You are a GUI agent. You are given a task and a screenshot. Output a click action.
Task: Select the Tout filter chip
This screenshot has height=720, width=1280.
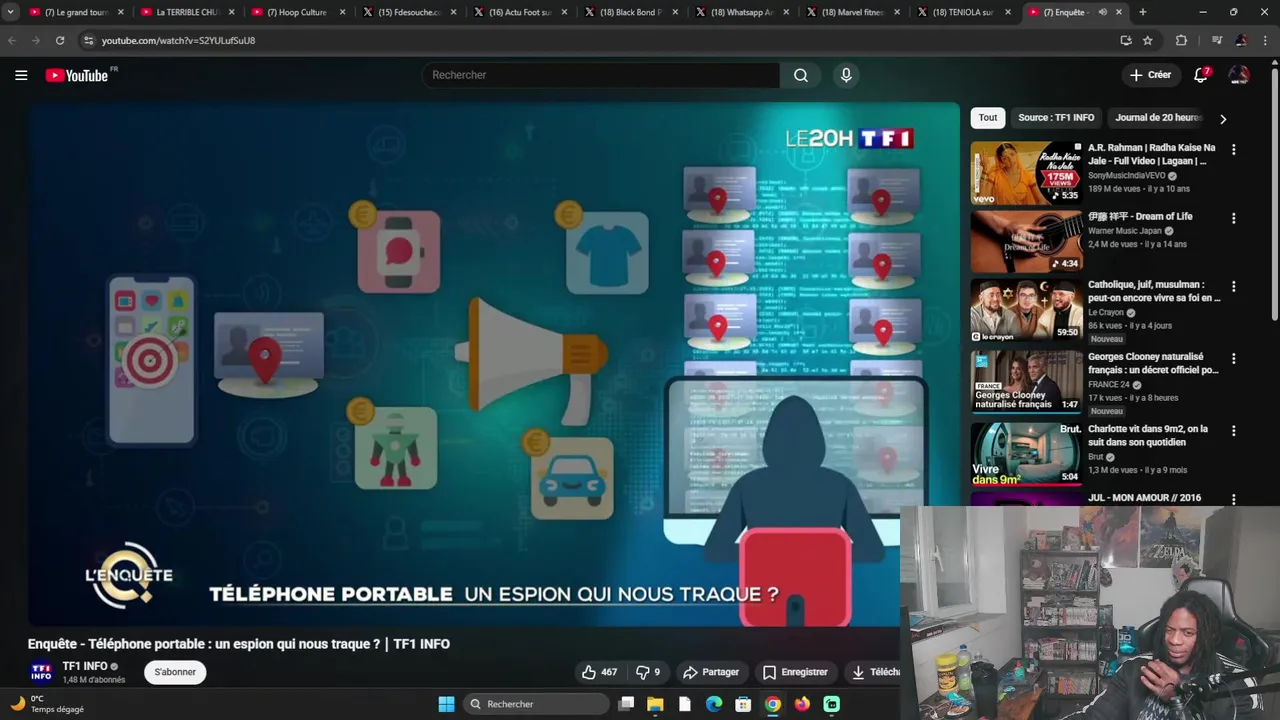point(988,118)
